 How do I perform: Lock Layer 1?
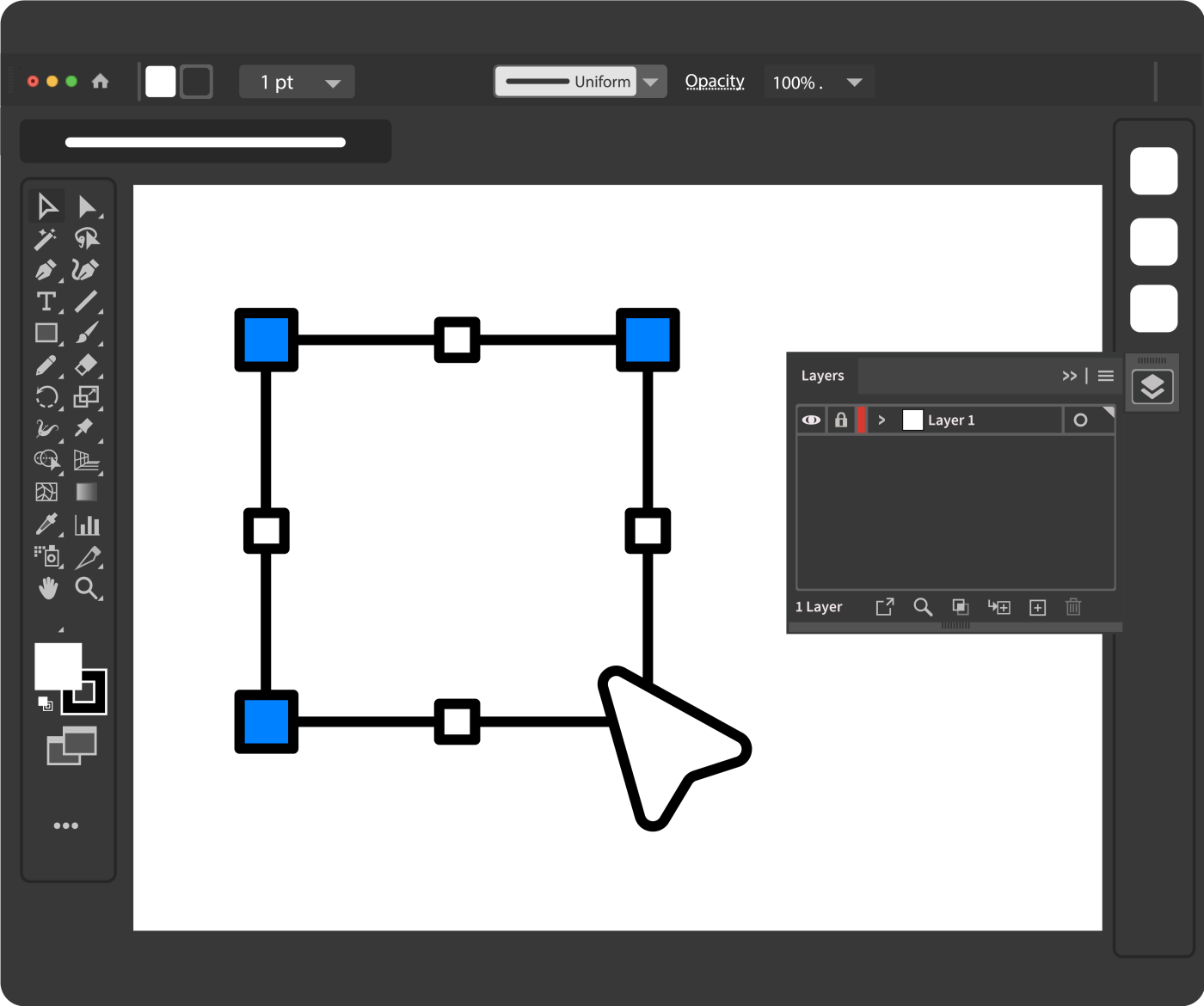(841, 420)
